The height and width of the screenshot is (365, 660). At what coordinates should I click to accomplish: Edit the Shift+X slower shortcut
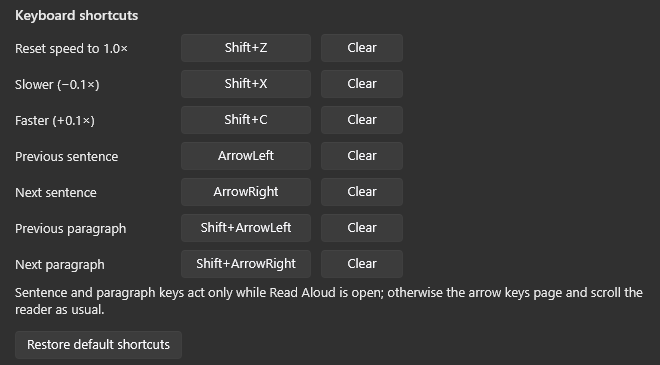(246, 84)
